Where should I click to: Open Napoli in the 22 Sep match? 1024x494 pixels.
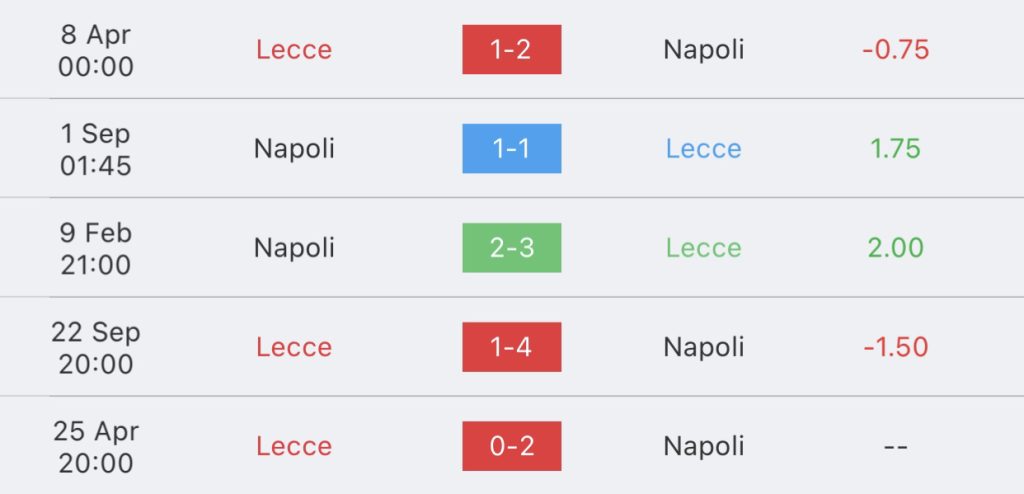(x=703, y=347)
